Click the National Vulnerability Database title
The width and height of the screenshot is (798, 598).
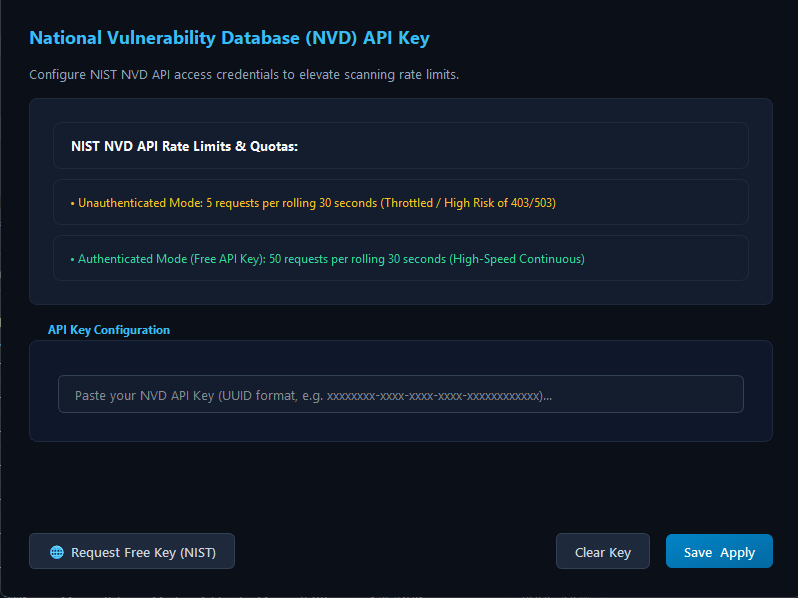[x=229, y=38]
